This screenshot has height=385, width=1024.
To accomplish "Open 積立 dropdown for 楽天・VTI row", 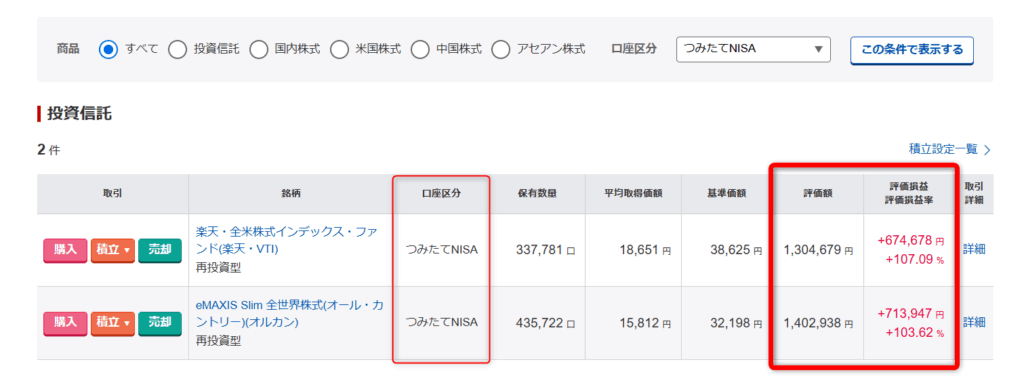I will (112, 250).
